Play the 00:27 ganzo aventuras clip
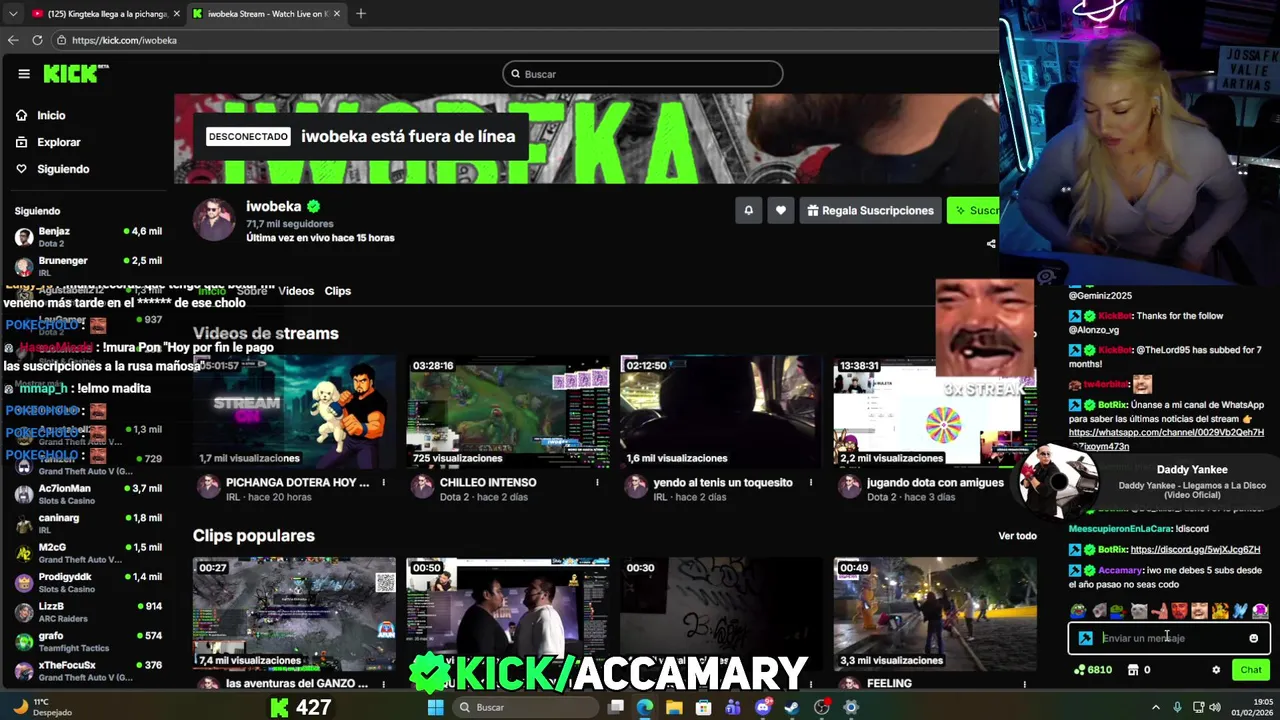 click(x=294, y=614)
